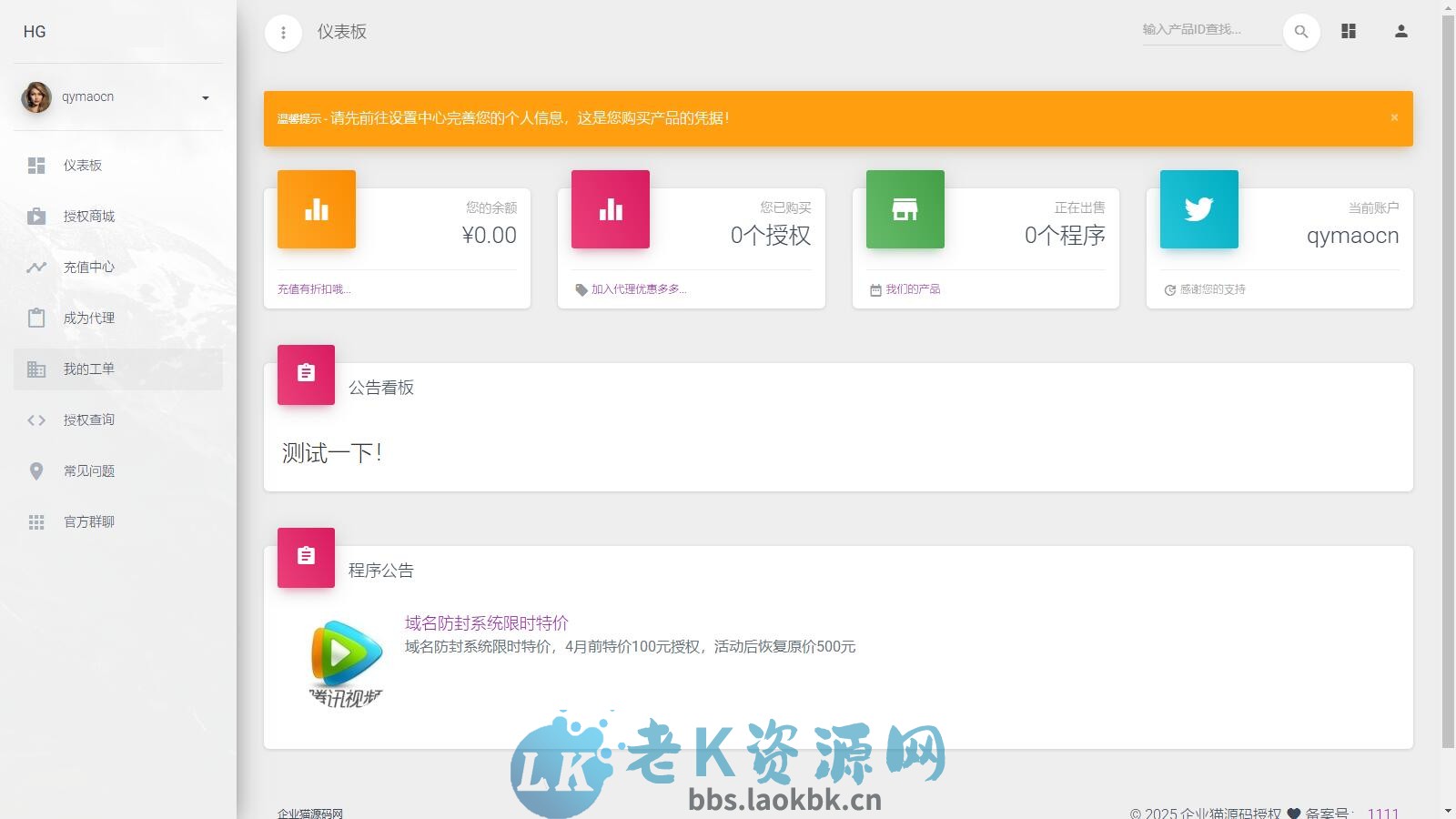This screenshot has height=819, width=1456.
Task: Click the search magnifier icon
Action: click(1300, 30)
